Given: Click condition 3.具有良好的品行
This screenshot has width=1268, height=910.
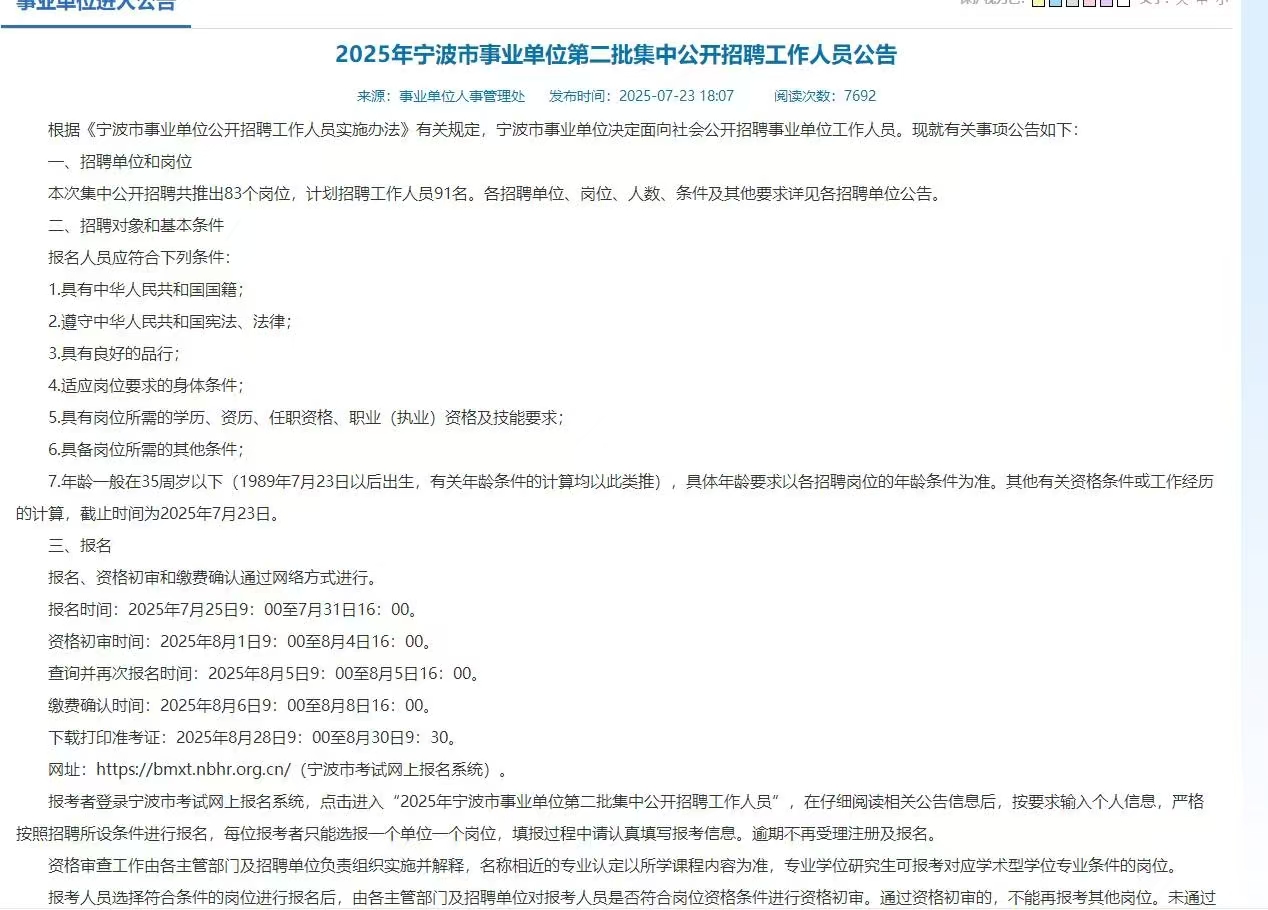Looking at the screenshot, I should coord(114,353).
